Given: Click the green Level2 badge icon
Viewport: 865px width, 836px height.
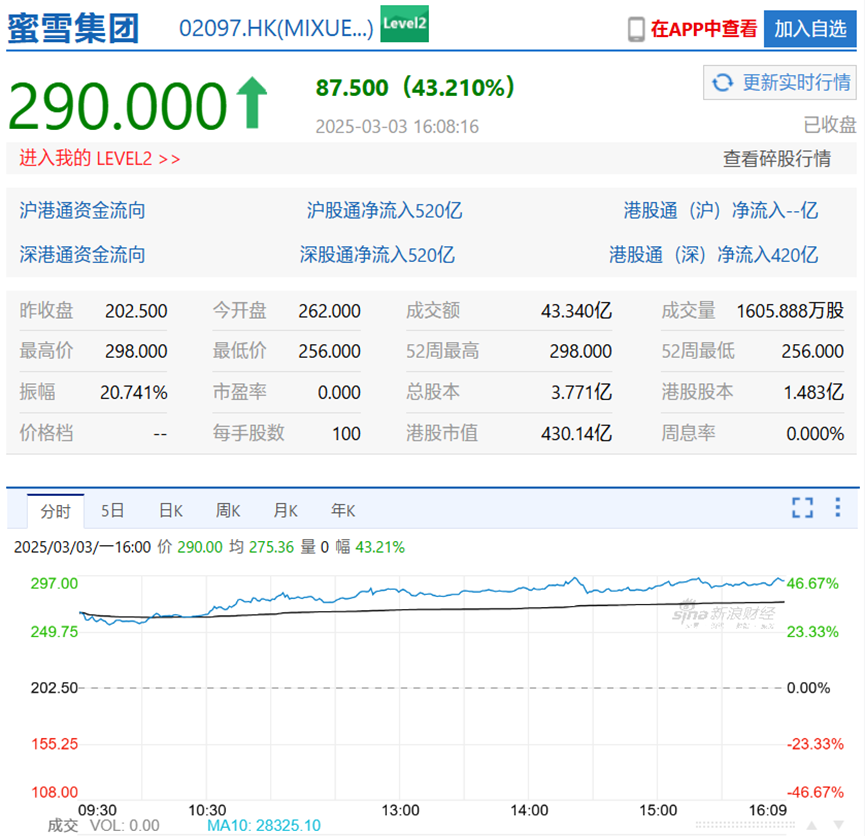Looking at the screenshot, I should tap(404, 23).
